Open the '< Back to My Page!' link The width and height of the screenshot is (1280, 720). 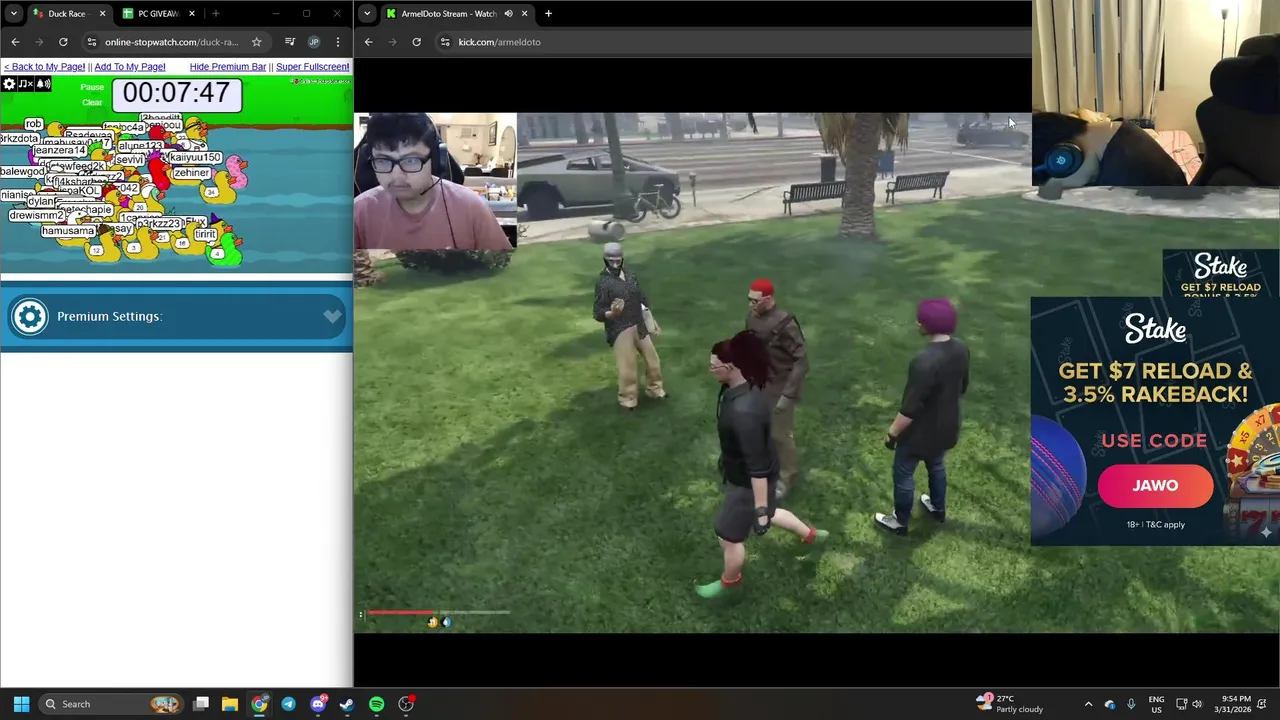click(x=44, y=67)
